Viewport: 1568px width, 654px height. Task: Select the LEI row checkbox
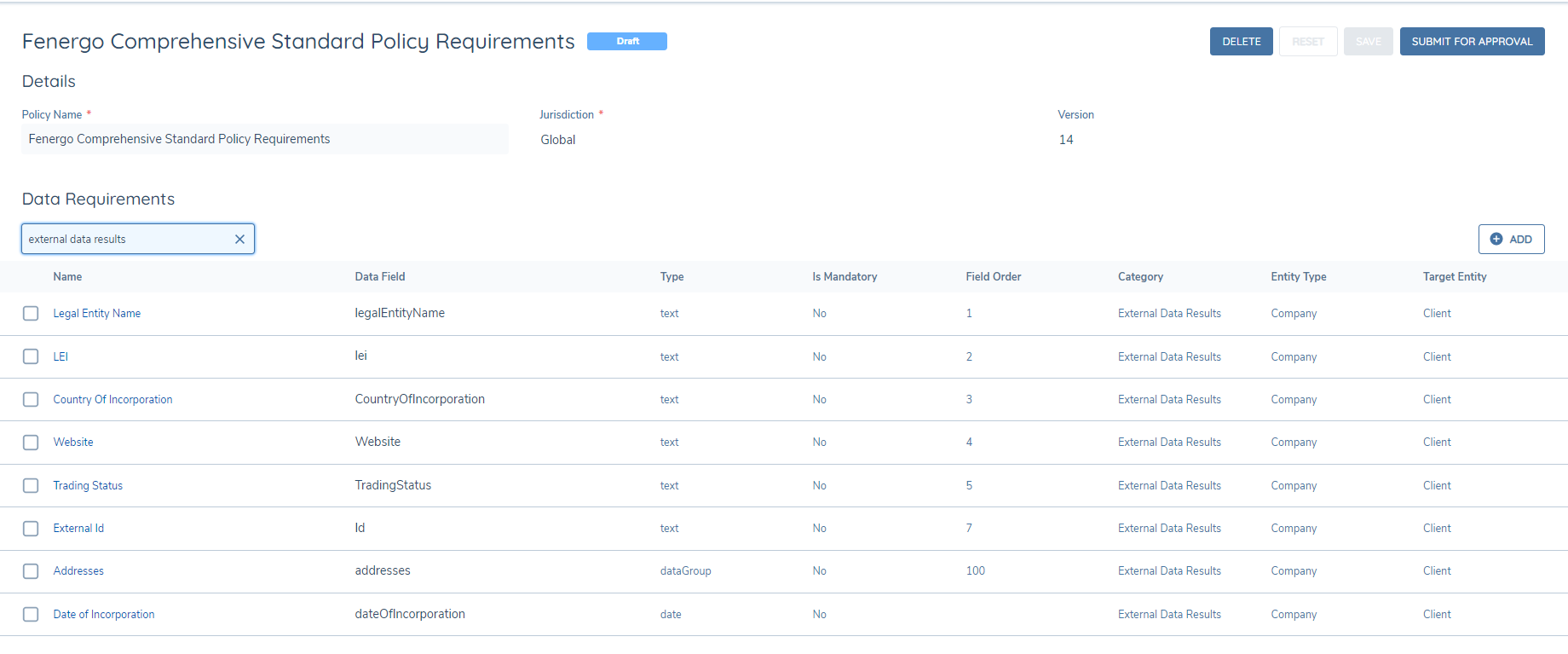coord(31,356)
